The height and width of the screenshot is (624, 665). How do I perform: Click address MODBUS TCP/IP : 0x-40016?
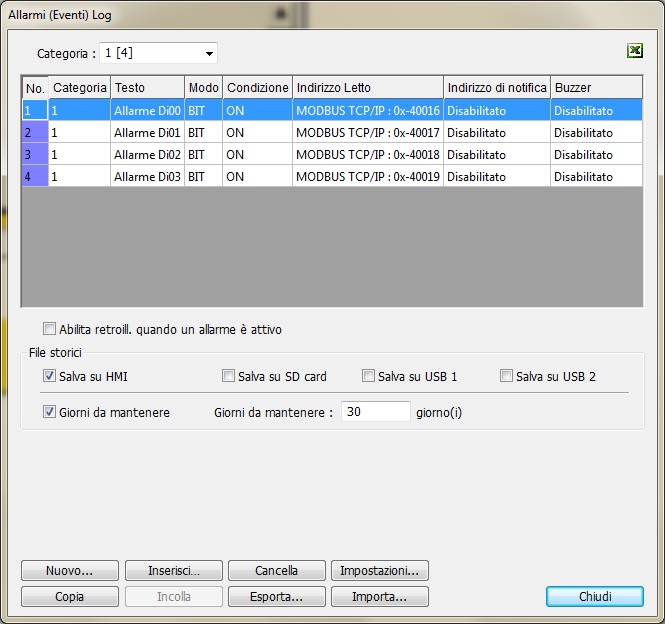[x=368, y=110]
